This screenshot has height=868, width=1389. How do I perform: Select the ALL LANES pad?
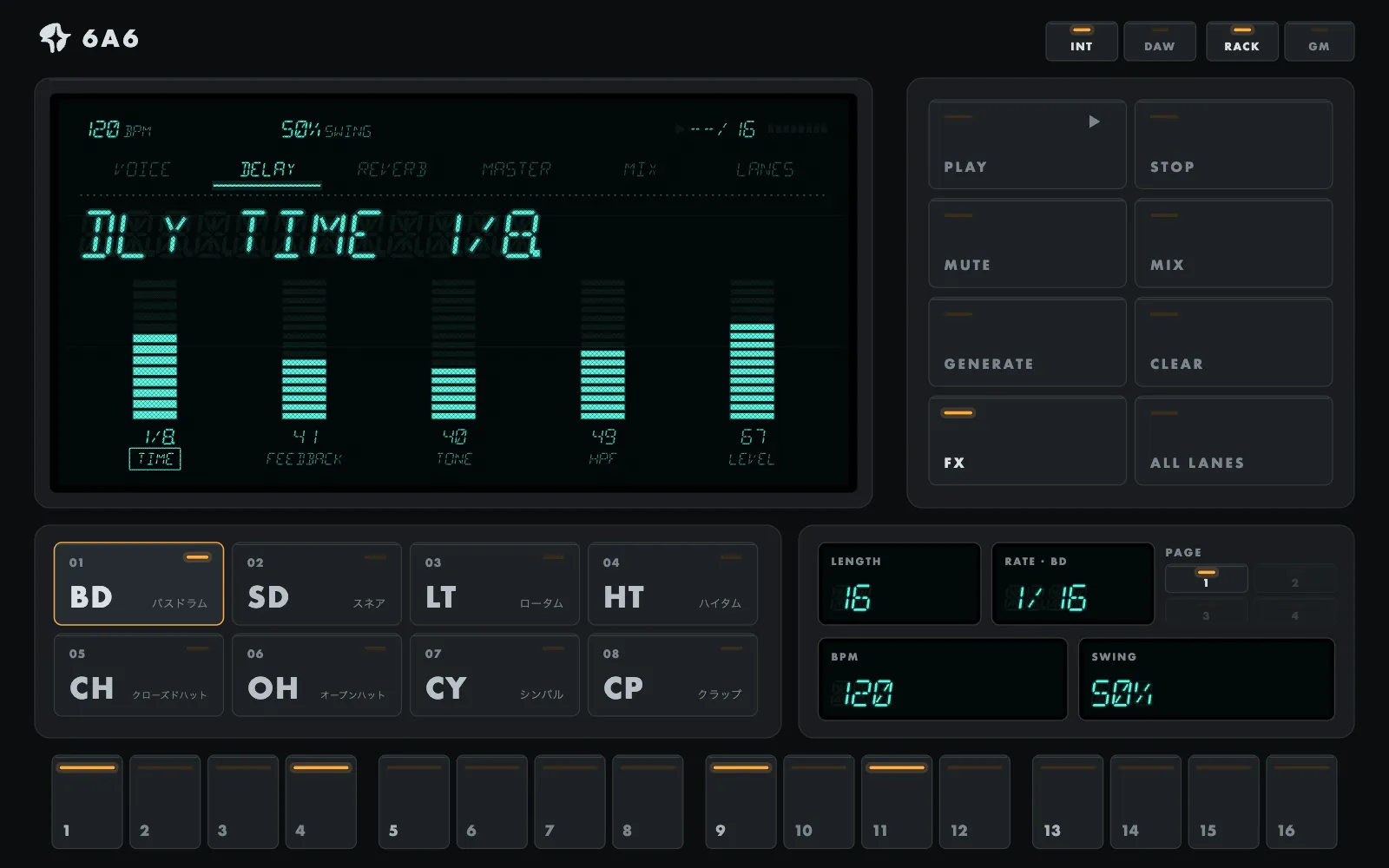pyautogui.click(x=1234, y=441)
